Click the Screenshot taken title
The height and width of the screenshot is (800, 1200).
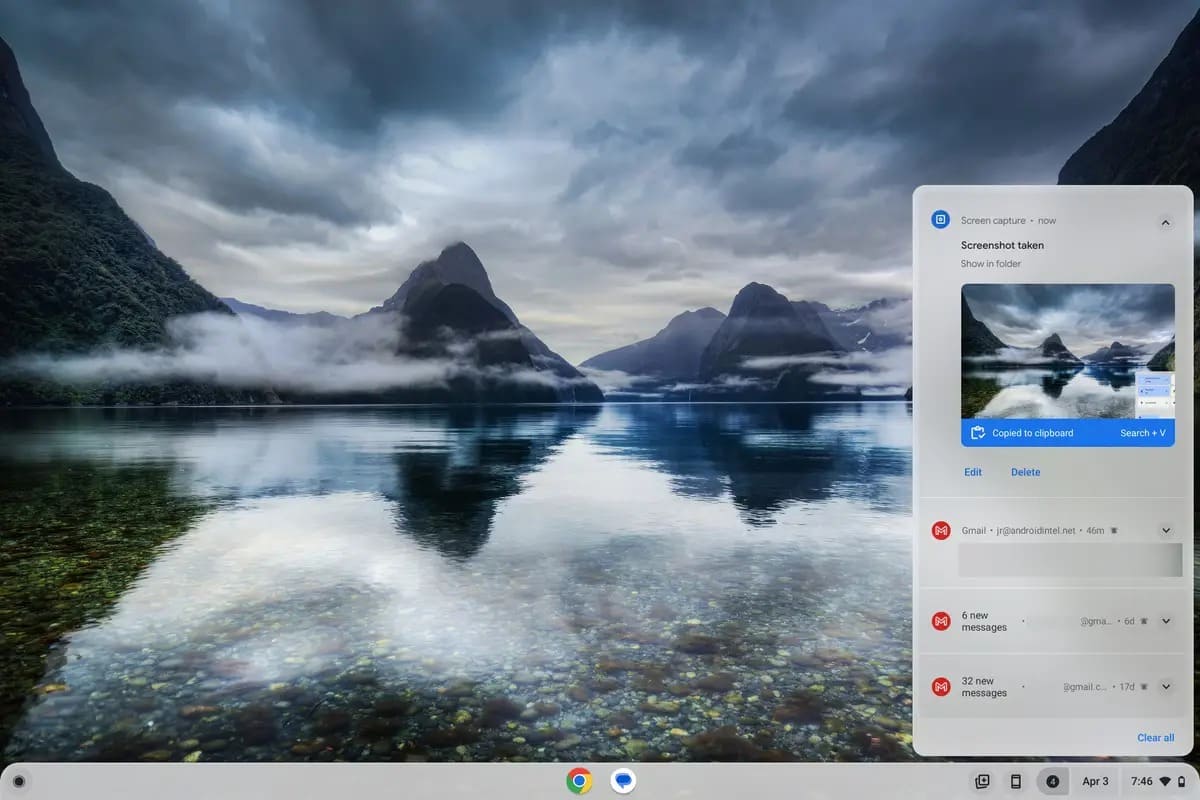(1002, 245)
